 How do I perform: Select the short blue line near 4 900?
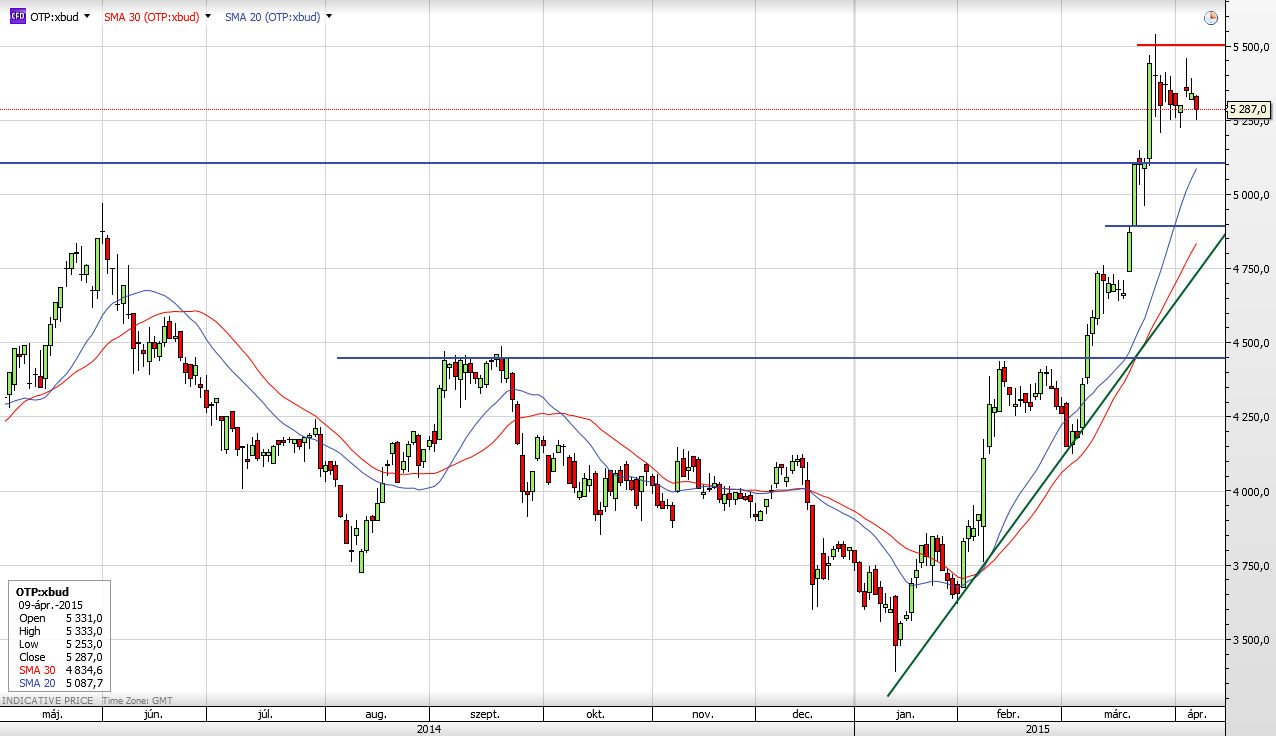pos(1165,225)
